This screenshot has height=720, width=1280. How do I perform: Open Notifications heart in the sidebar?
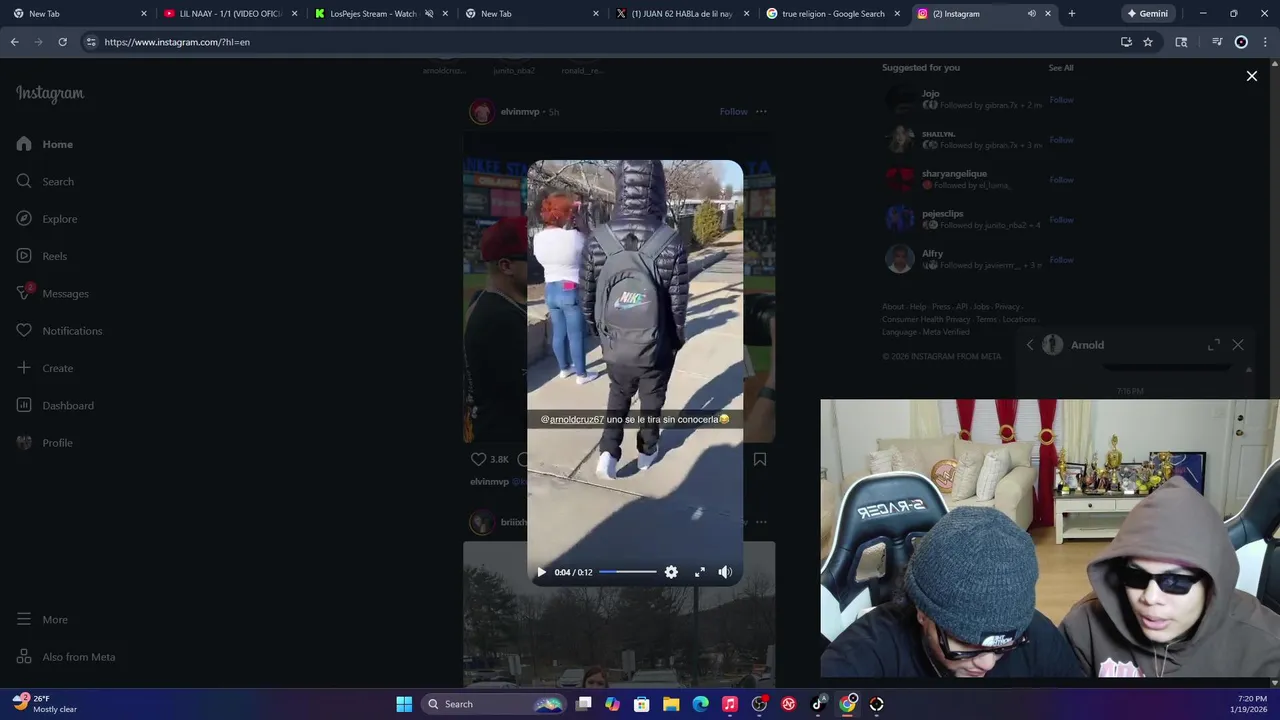(x=59, y=331)
